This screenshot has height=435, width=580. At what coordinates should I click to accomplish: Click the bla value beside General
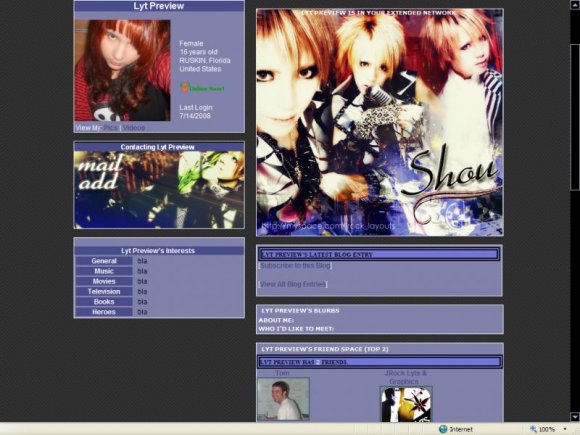[x=142, y=261]
